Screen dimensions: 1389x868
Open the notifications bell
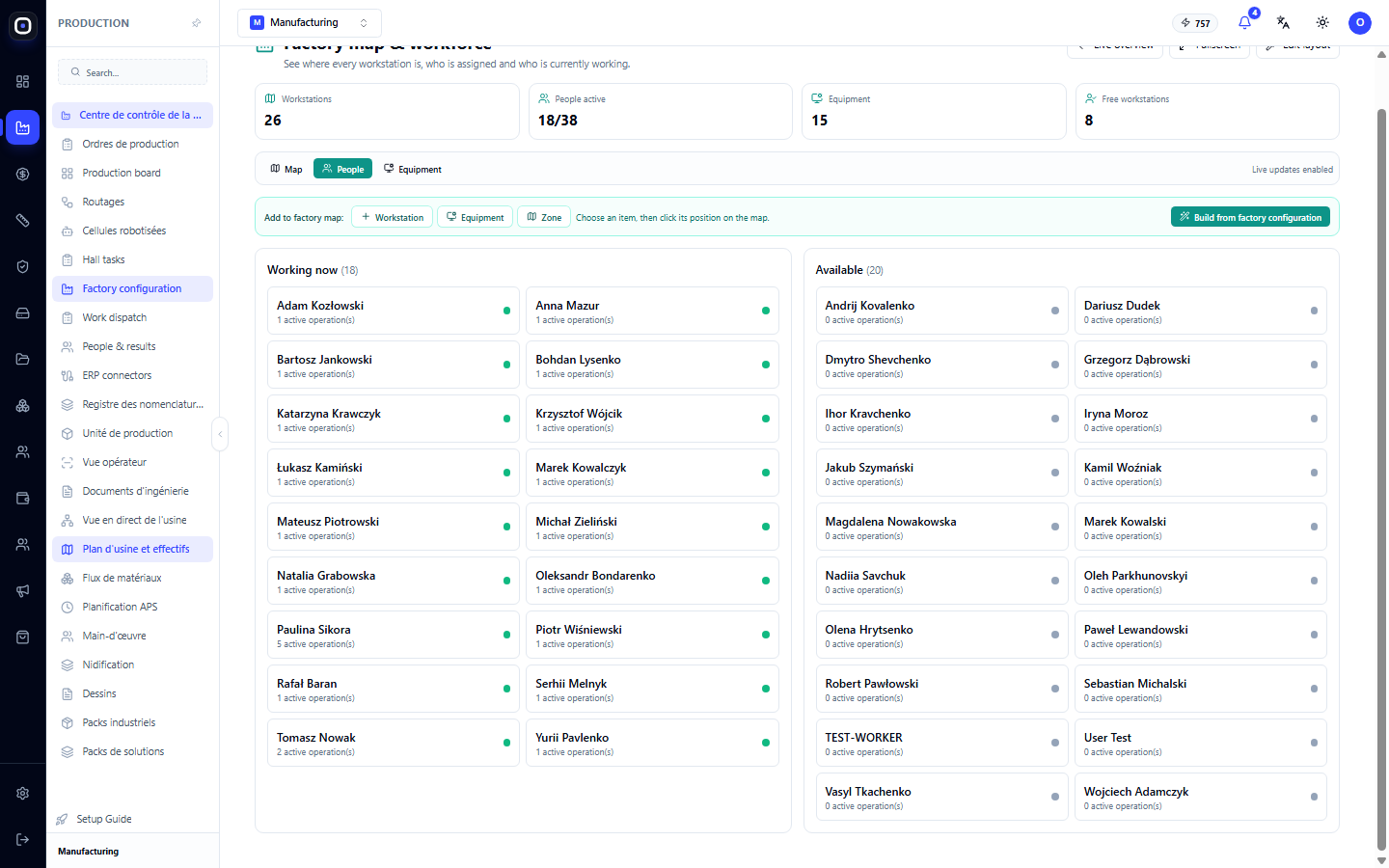point(1244,23)
